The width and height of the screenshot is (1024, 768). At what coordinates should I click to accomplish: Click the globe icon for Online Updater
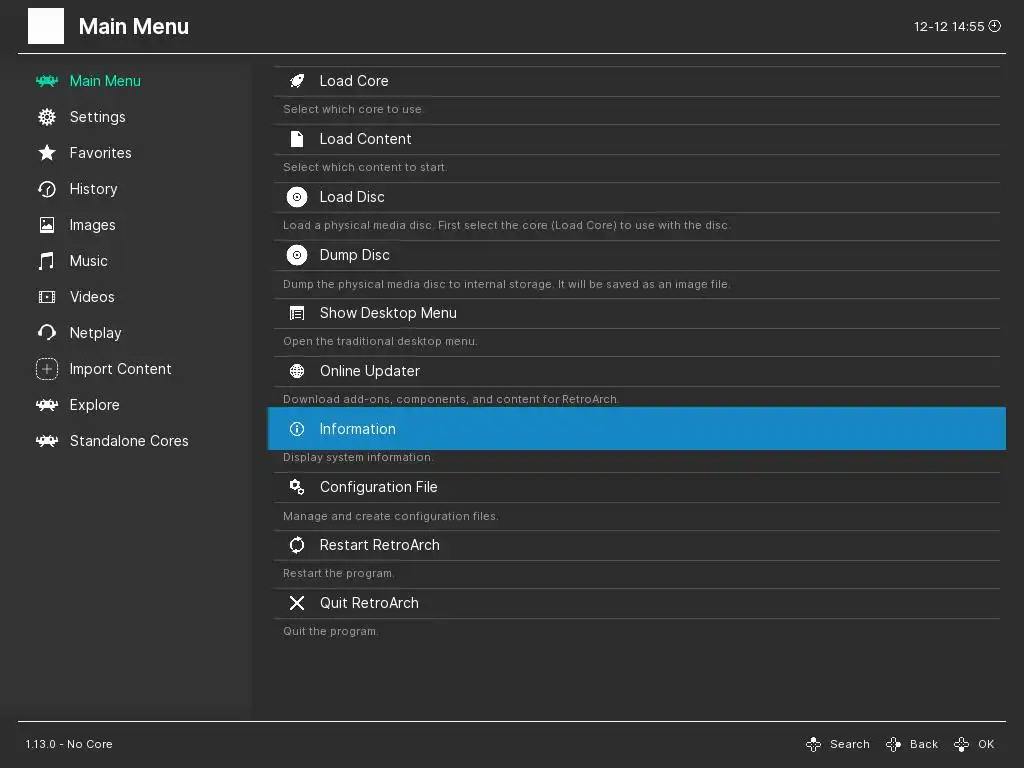click(x=297, y=371)
